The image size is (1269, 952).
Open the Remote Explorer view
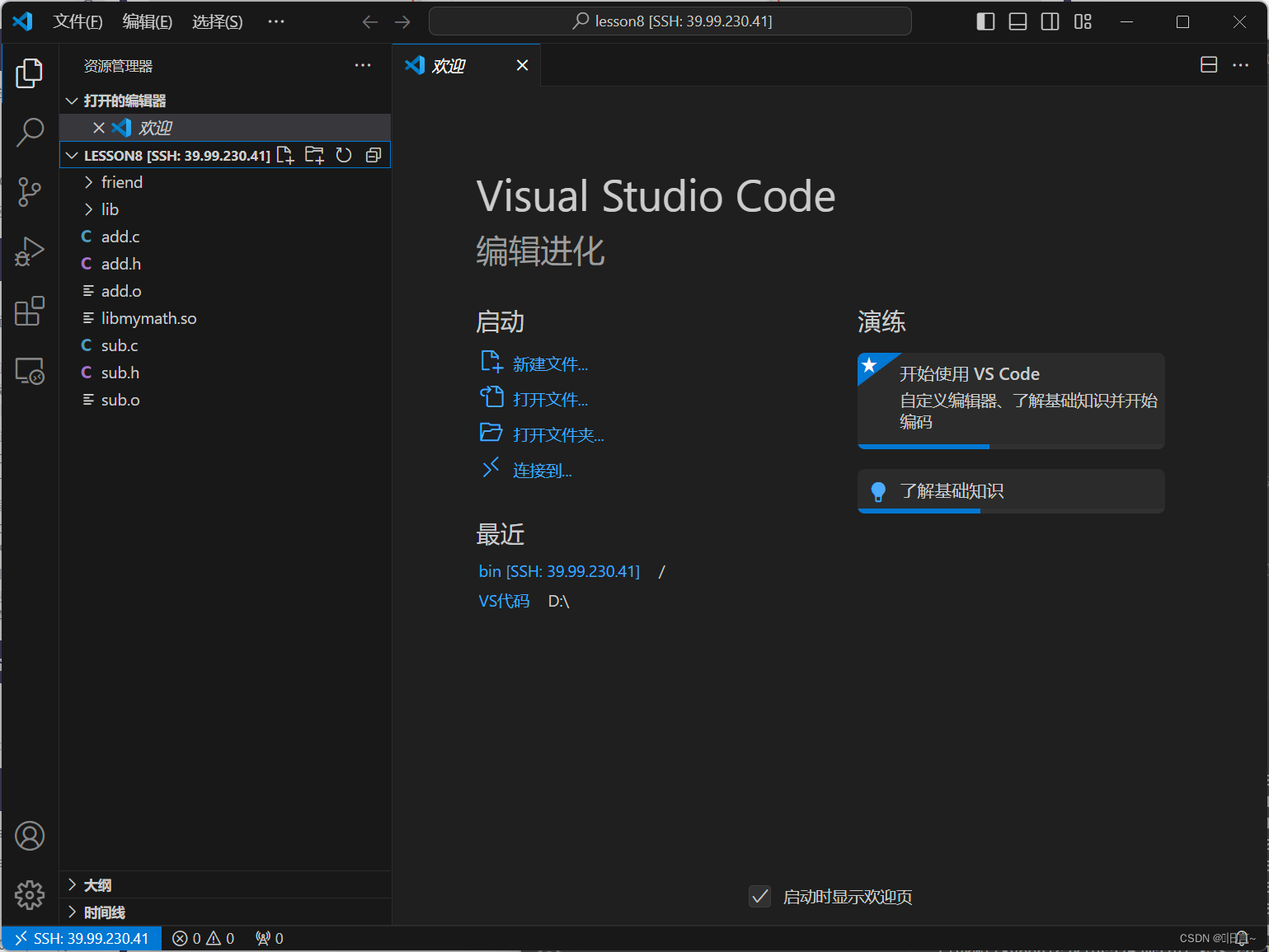(x=30, y=371)
